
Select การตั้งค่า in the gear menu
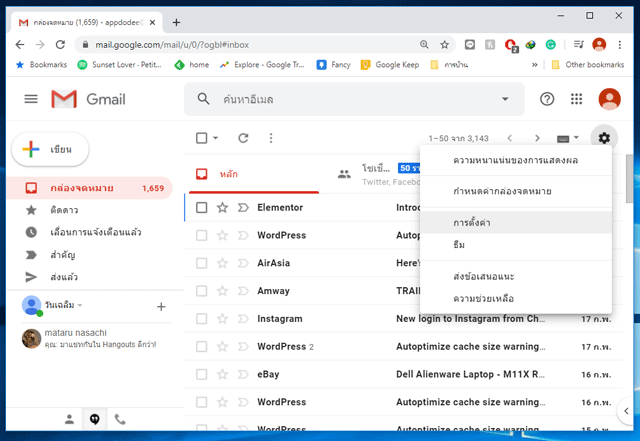pyautogui.click(x=516, y=223)
